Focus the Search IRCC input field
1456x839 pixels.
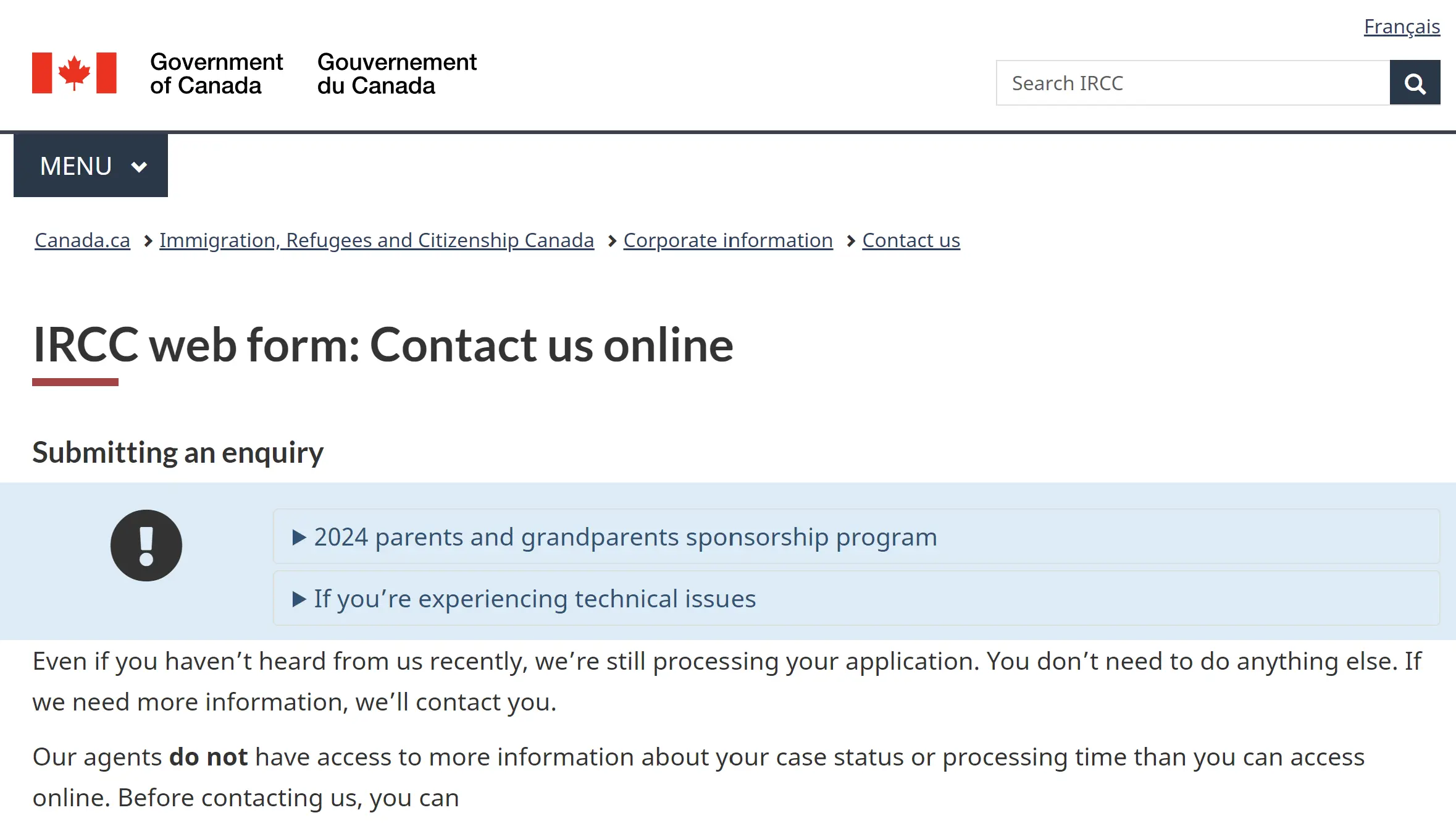click(1193, 83)
